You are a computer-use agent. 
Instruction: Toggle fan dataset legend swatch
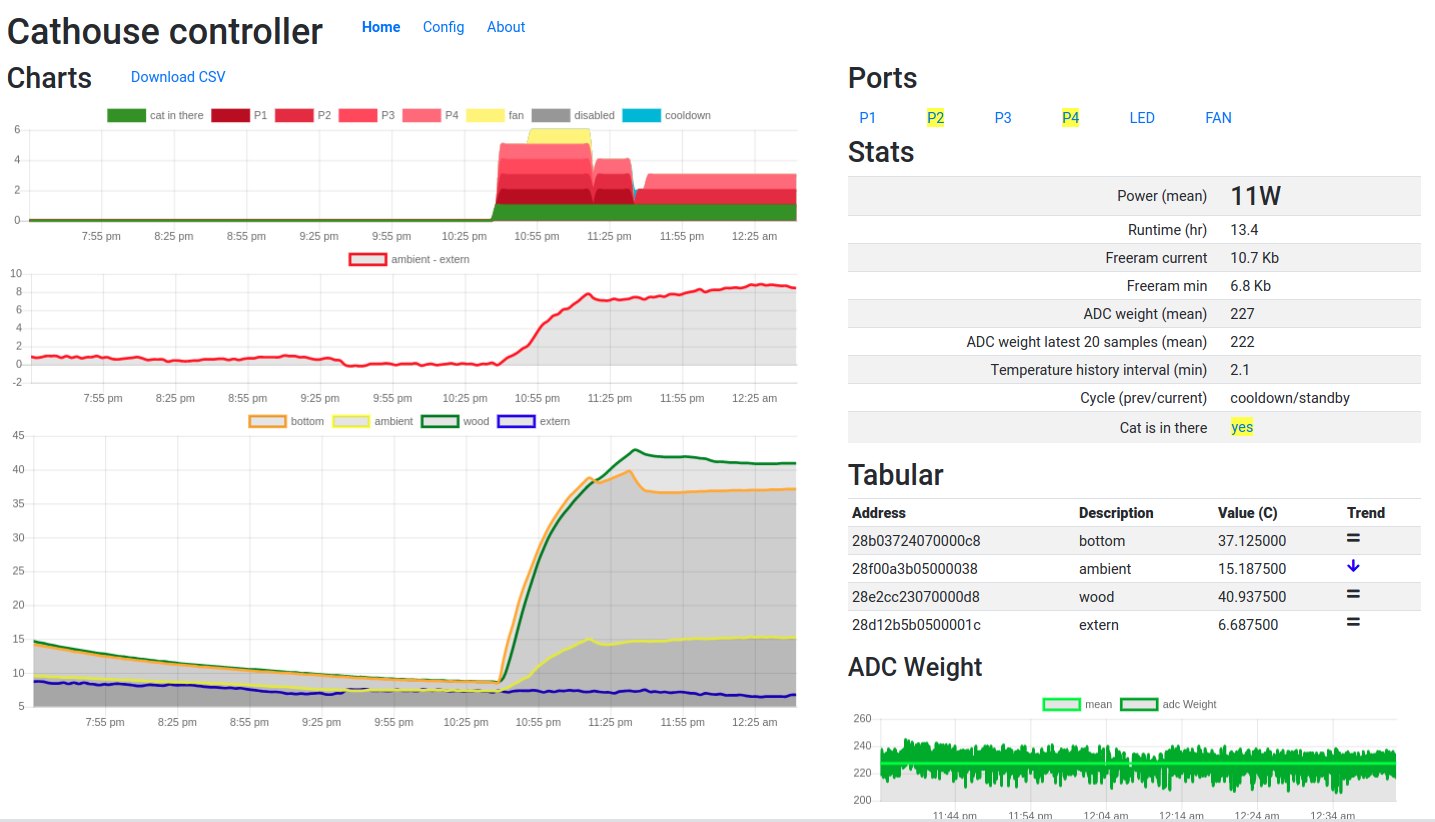[x=486, y=116]
